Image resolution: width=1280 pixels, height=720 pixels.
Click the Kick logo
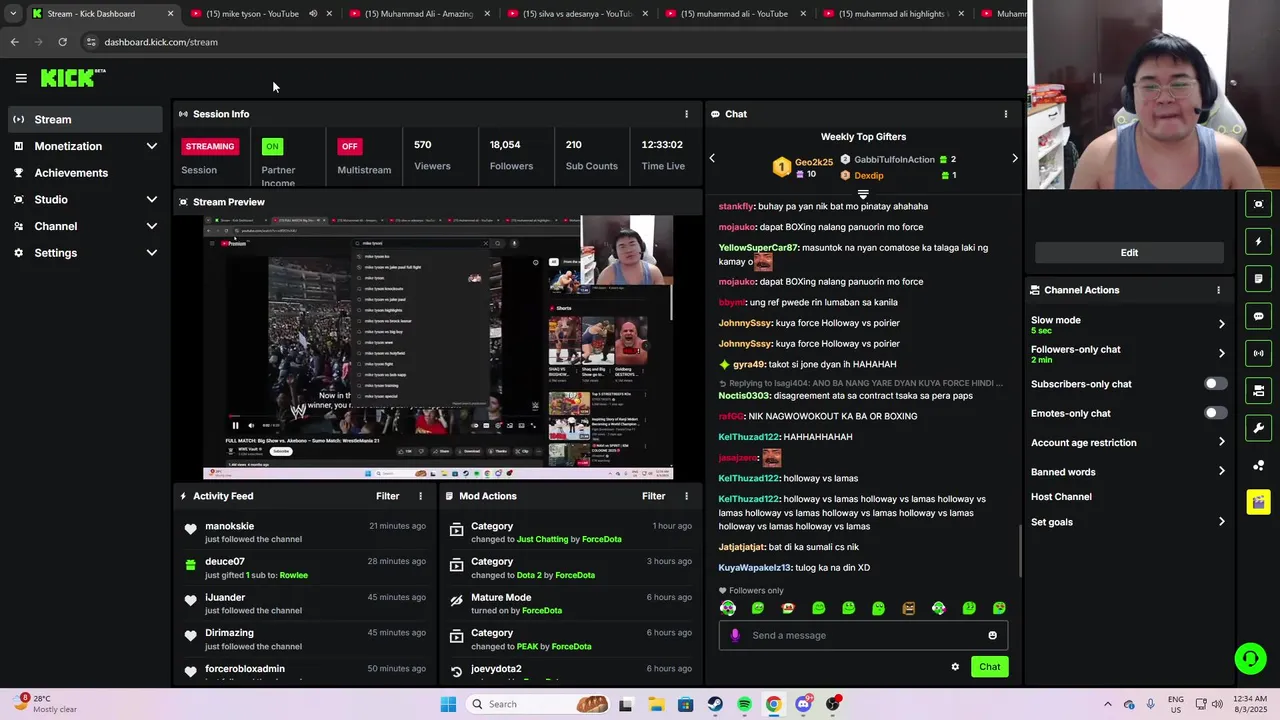point(73,78)
